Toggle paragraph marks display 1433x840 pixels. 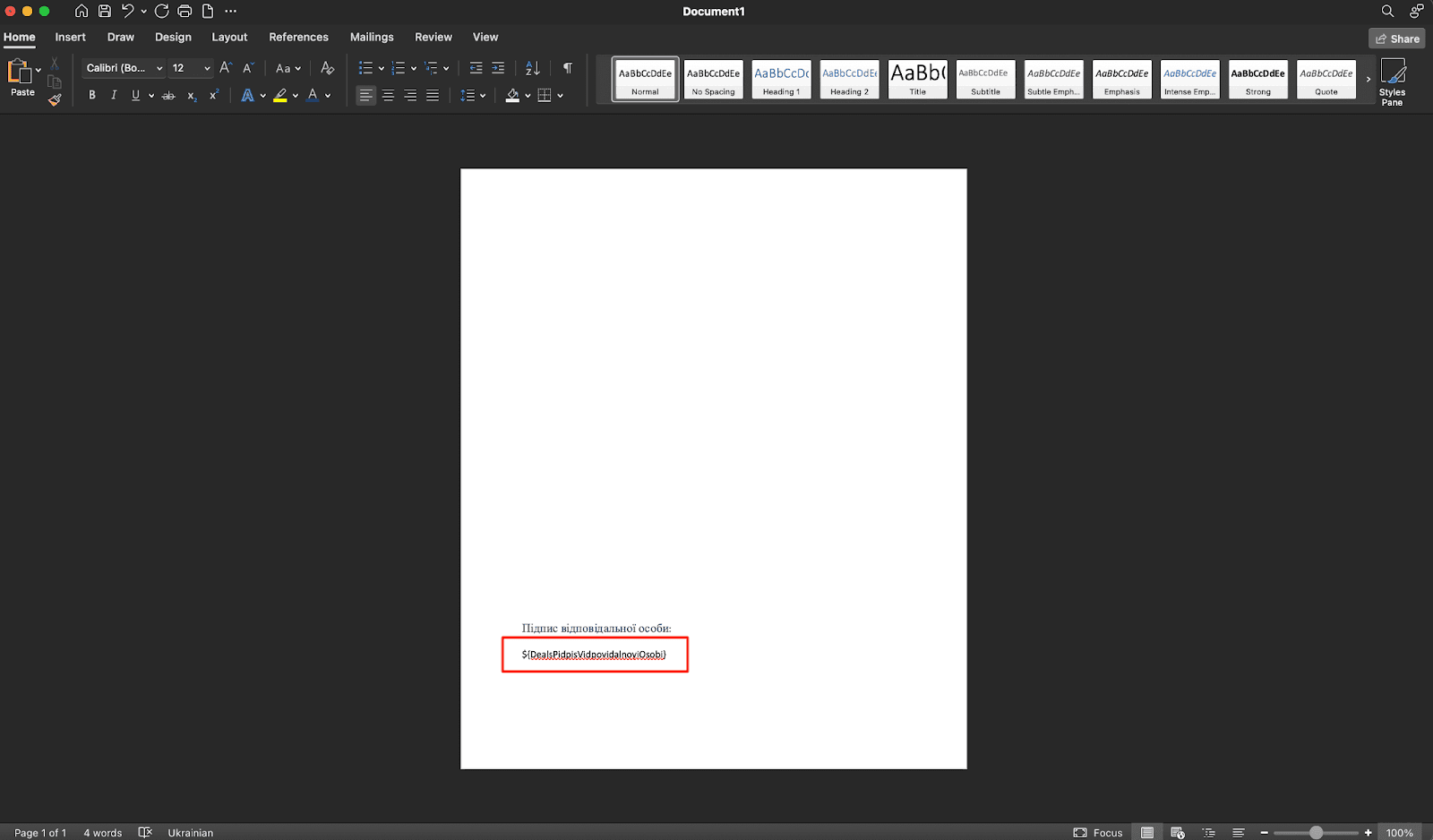pyautogui.click(x=567, y=68)
